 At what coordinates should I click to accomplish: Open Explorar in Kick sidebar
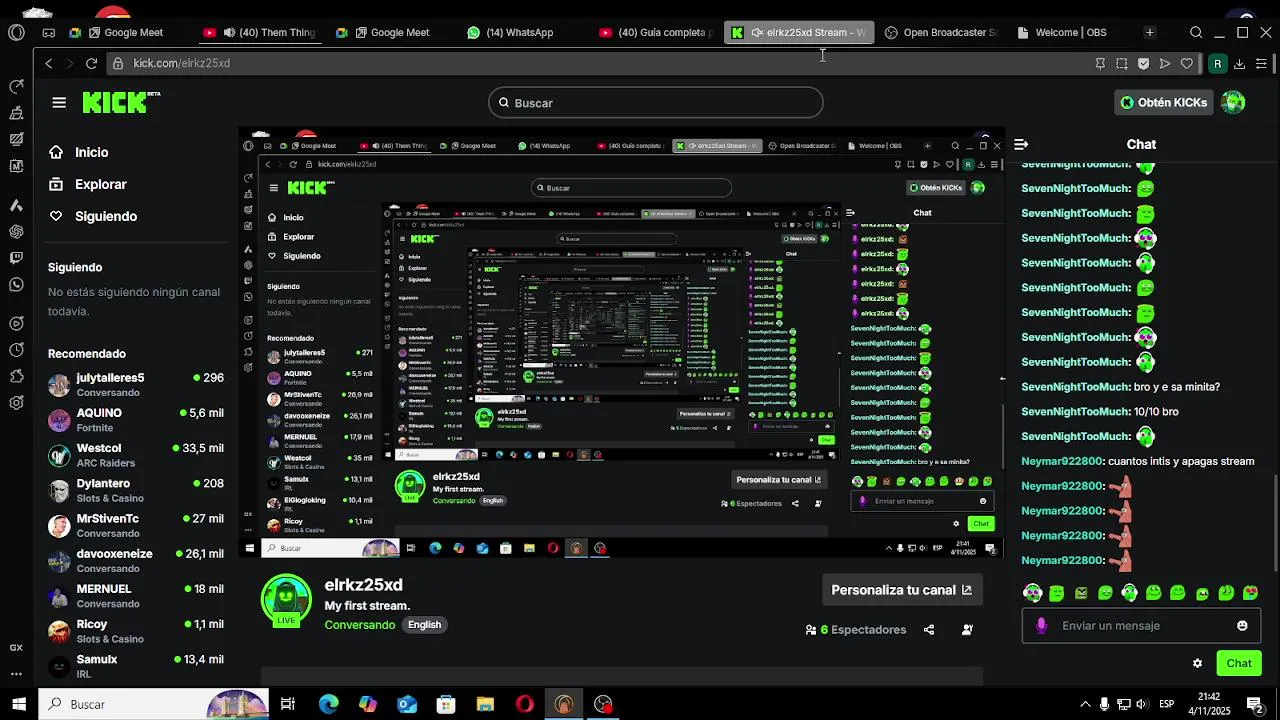click(88, 184)
